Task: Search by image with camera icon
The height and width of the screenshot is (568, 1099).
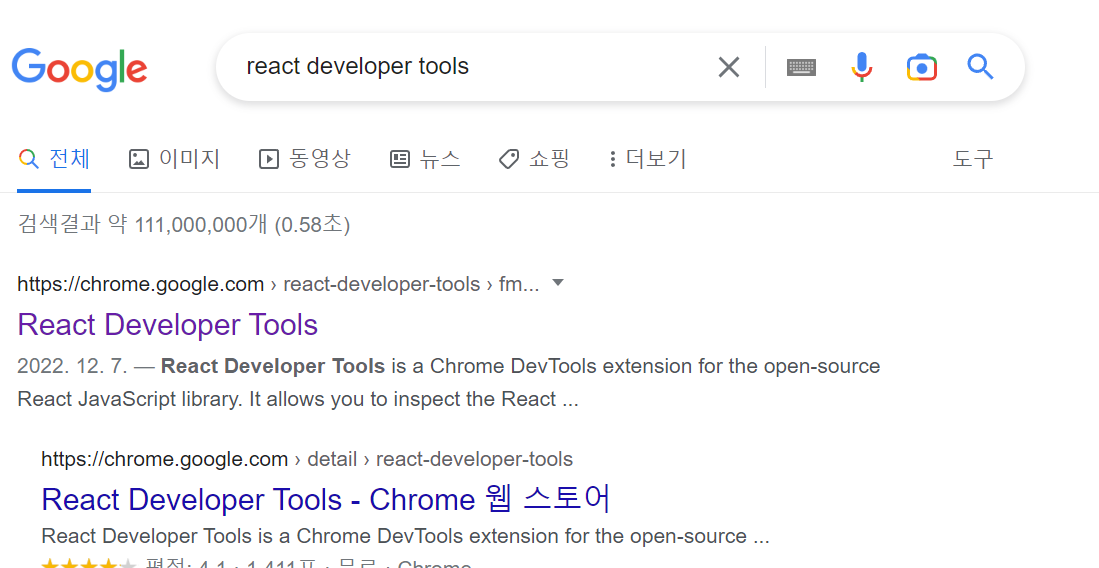Action: (922, 67)
